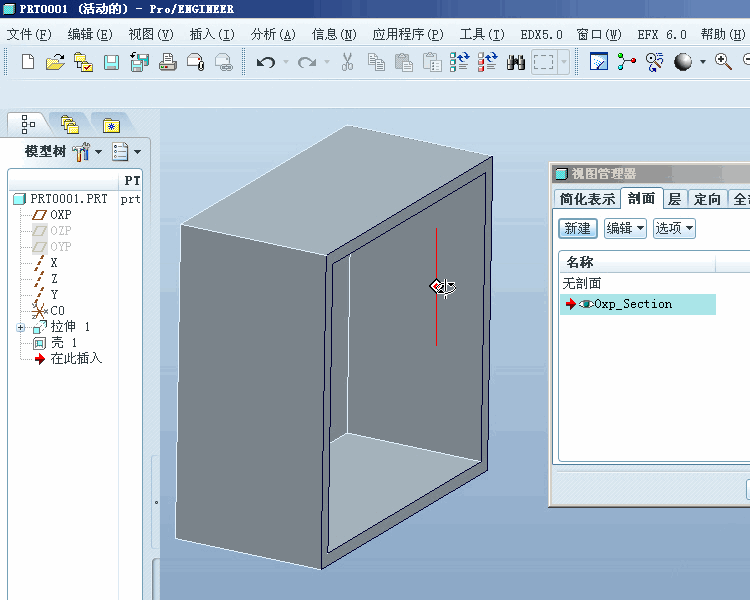Open the undo history dropdown arrow
This screenshot has width=750, height=600.
pyautogui.click(x=286, y=62)
